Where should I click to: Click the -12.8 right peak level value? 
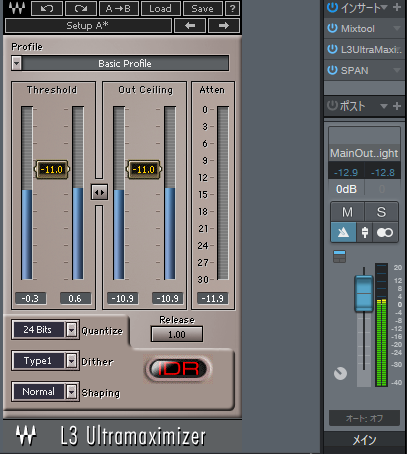coord(383,172)
